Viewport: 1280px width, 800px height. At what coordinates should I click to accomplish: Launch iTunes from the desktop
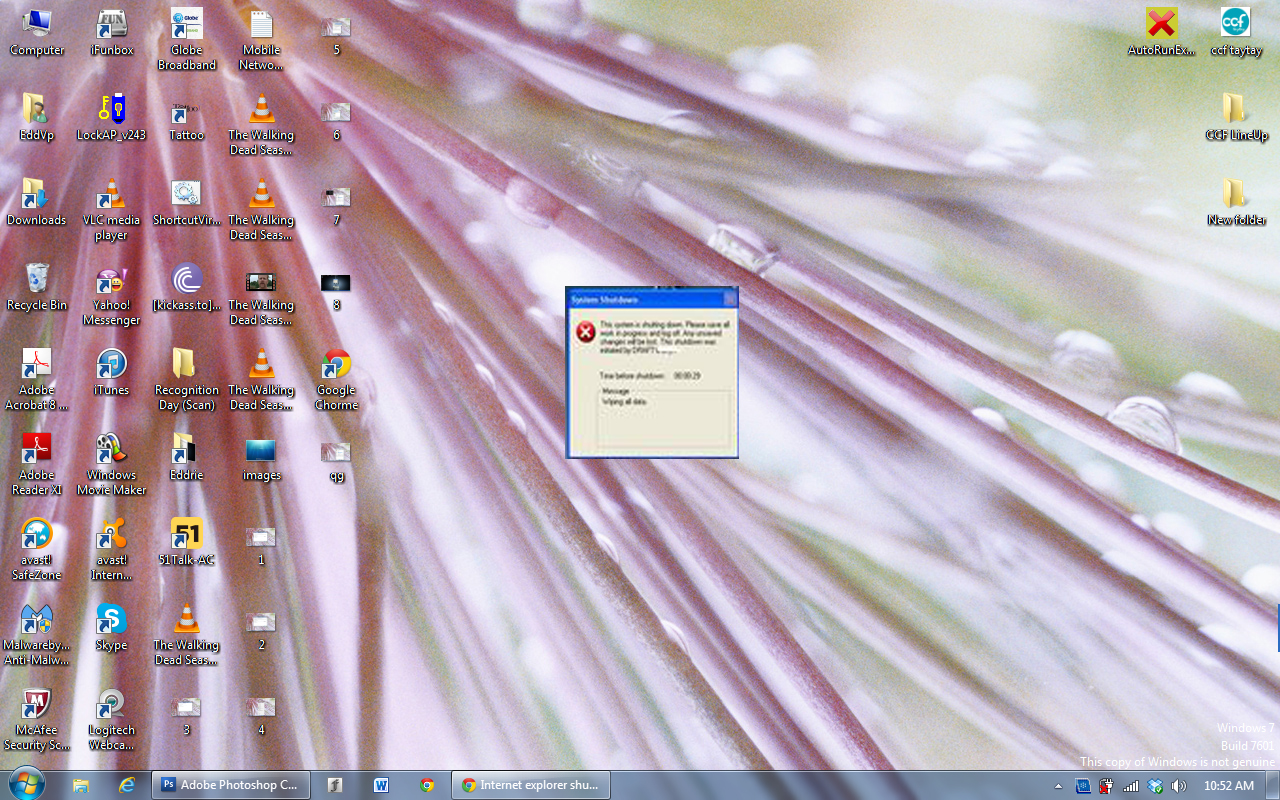[111, 372]
